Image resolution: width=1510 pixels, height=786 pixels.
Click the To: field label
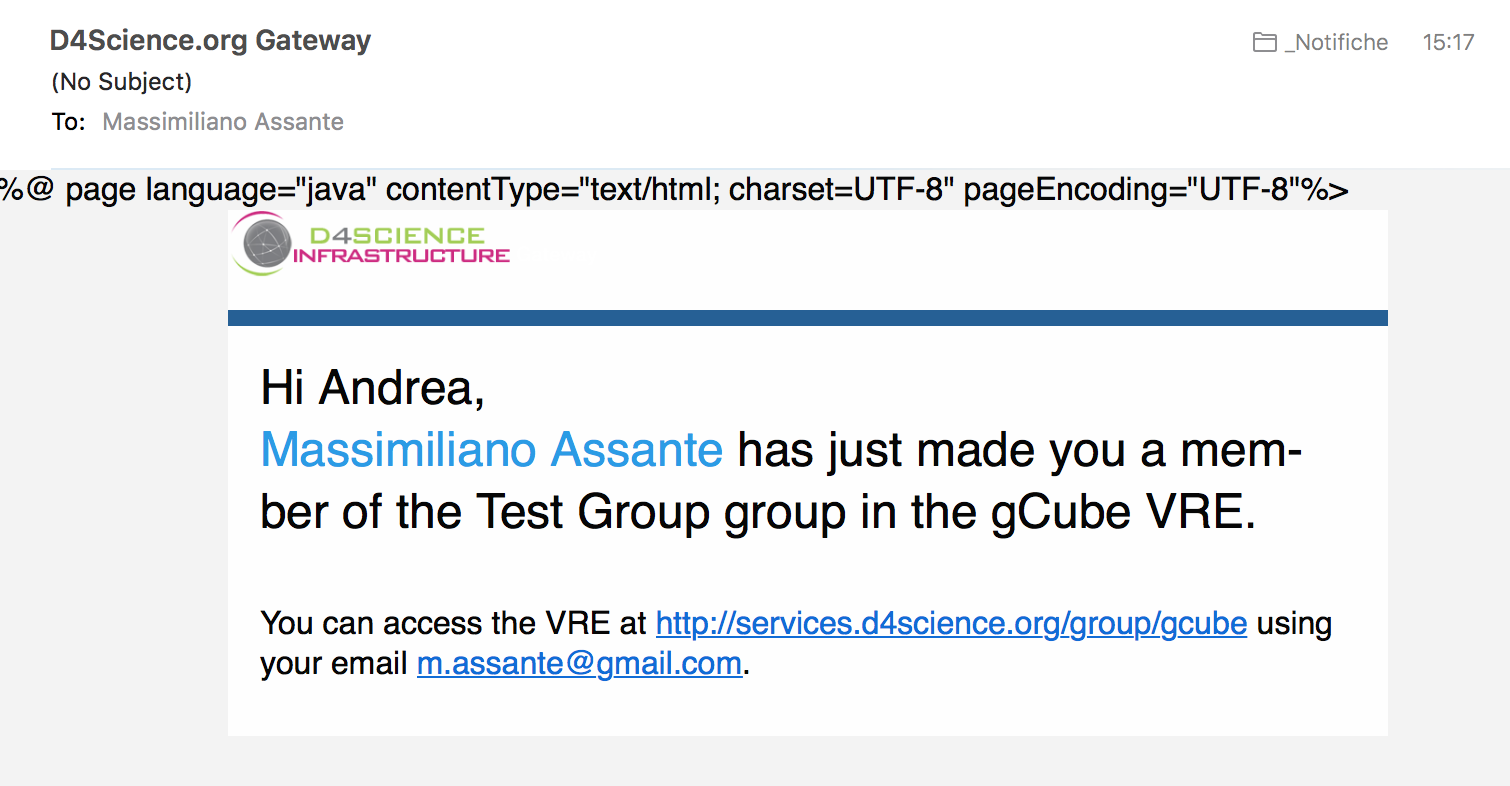point(68,122)
